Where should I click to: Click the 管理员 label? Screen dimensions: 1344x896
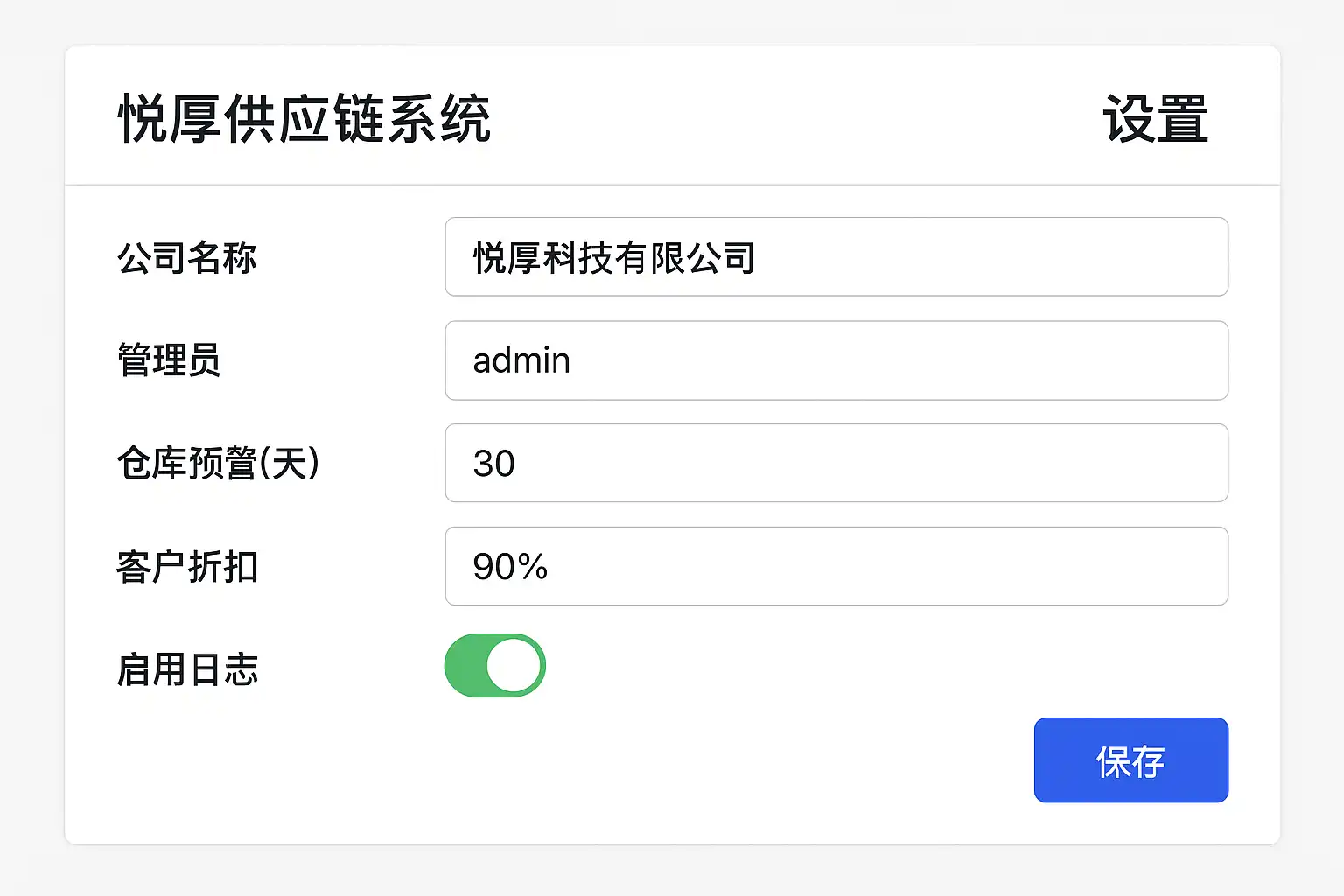point(169,360)
